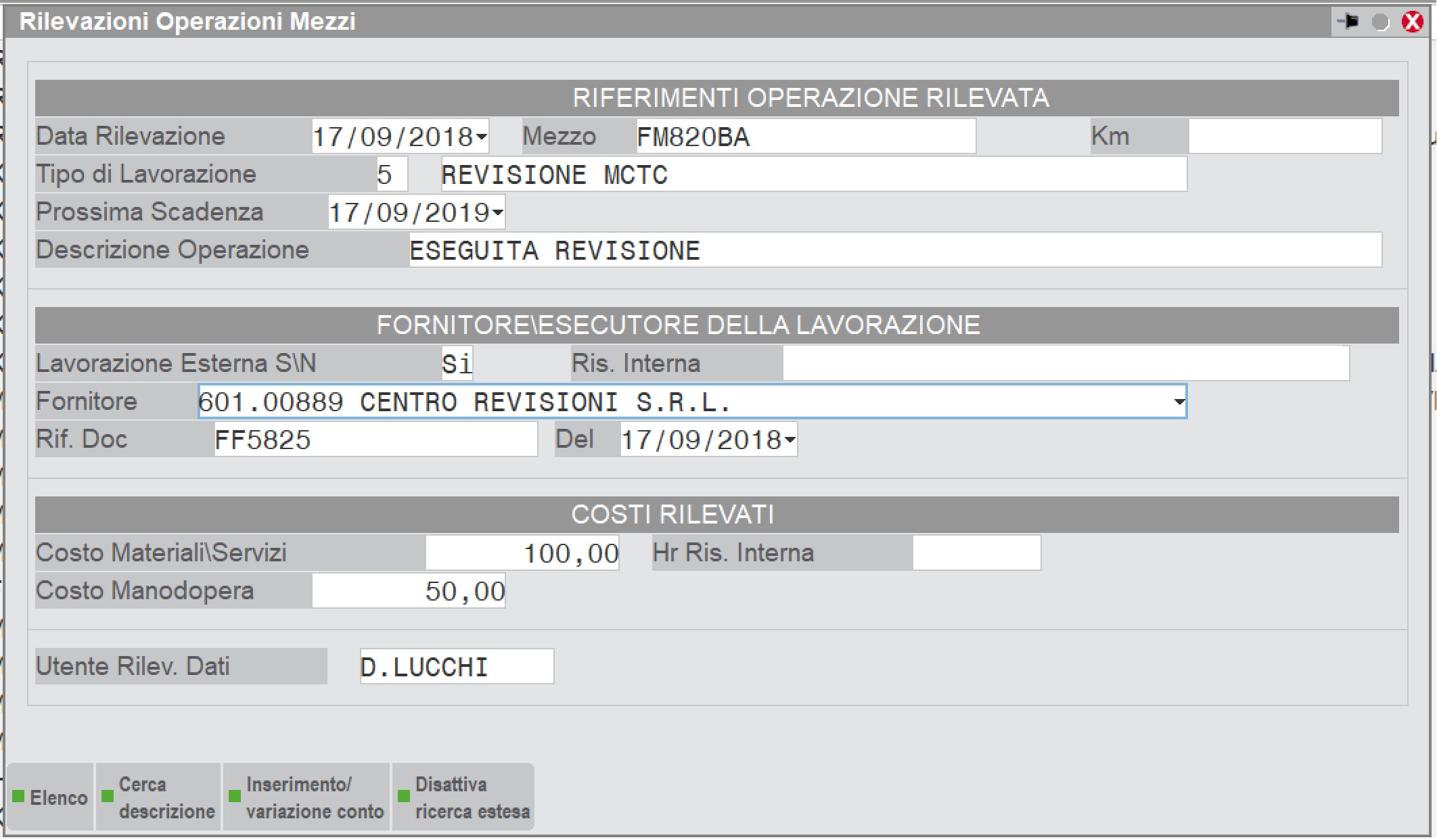Focus the Utente Rilev. Dati field
This screenshot has height=840, width=1437.
click(x=457, y=668)
